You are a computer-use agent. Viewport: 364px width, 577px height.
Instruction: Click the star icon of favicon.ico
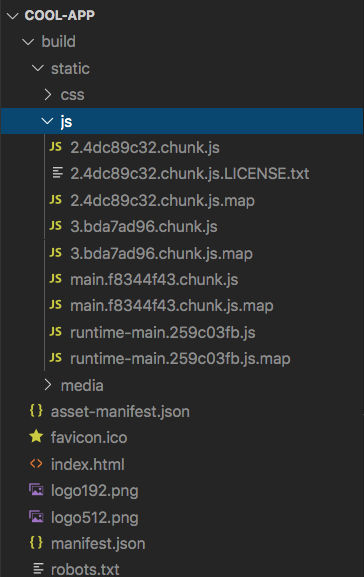coord(36,437)
